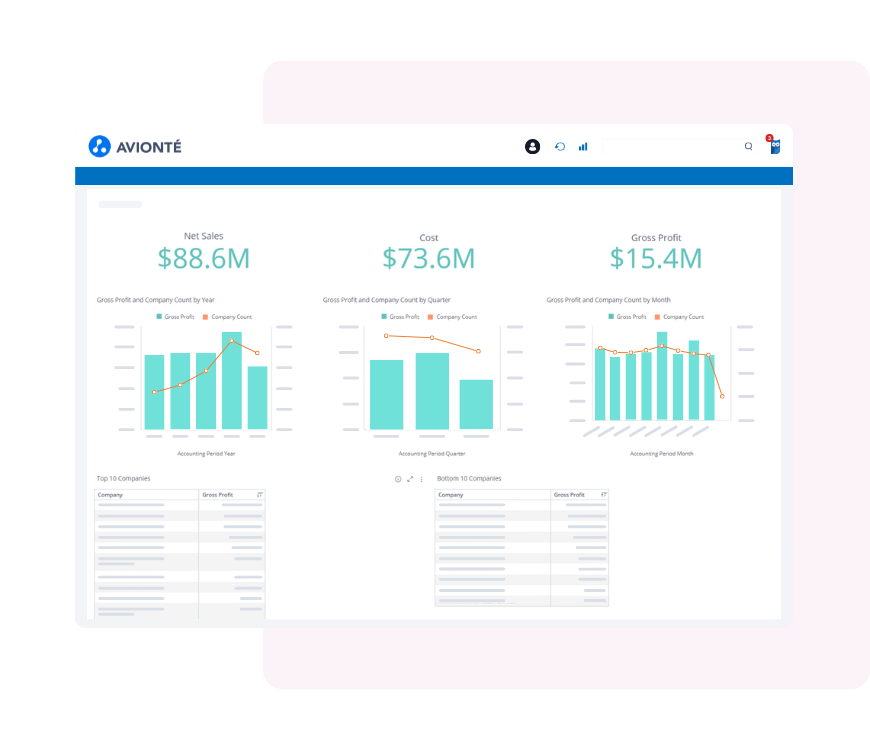Click Company column header in Bottom 10 table
Screen dimensions: 870x750
(x=451, y=495)
